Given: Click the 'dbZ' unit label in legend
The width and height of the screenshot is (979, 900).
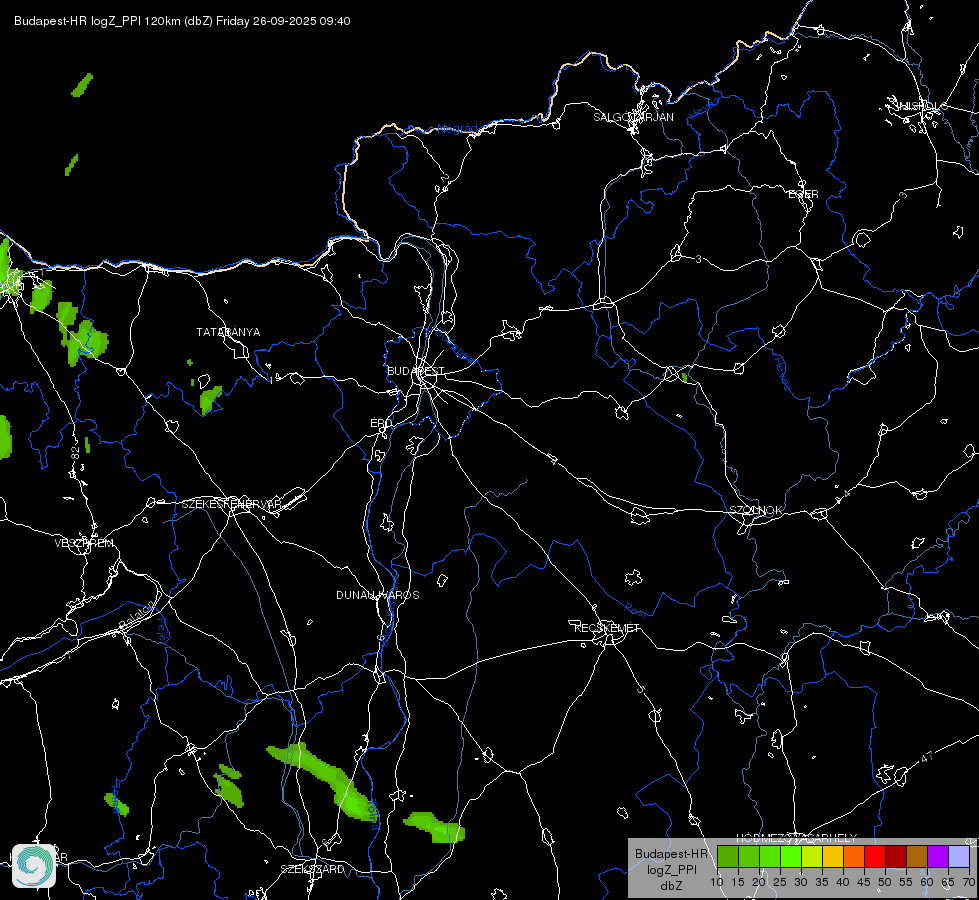Looking at the screenshot, I should (x=671, y=886).
